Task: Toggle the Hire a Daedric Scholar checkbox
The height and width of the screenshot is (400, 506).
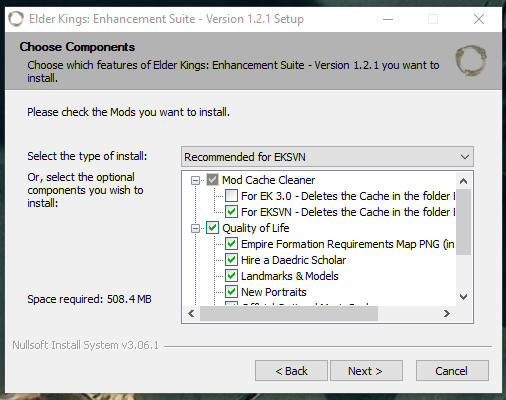Action: pos(231,260)
